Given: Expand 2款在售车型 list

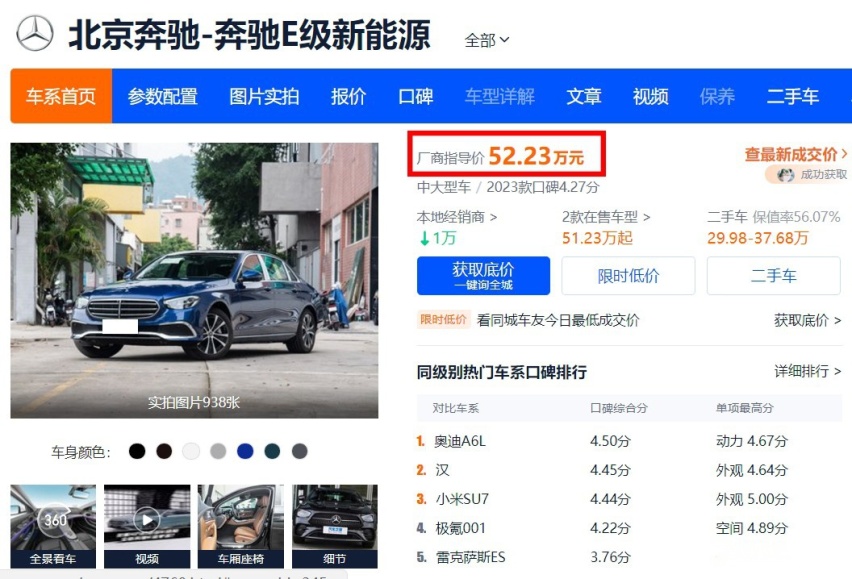Looking at the screenshot, I should click(x=606, y=217).
